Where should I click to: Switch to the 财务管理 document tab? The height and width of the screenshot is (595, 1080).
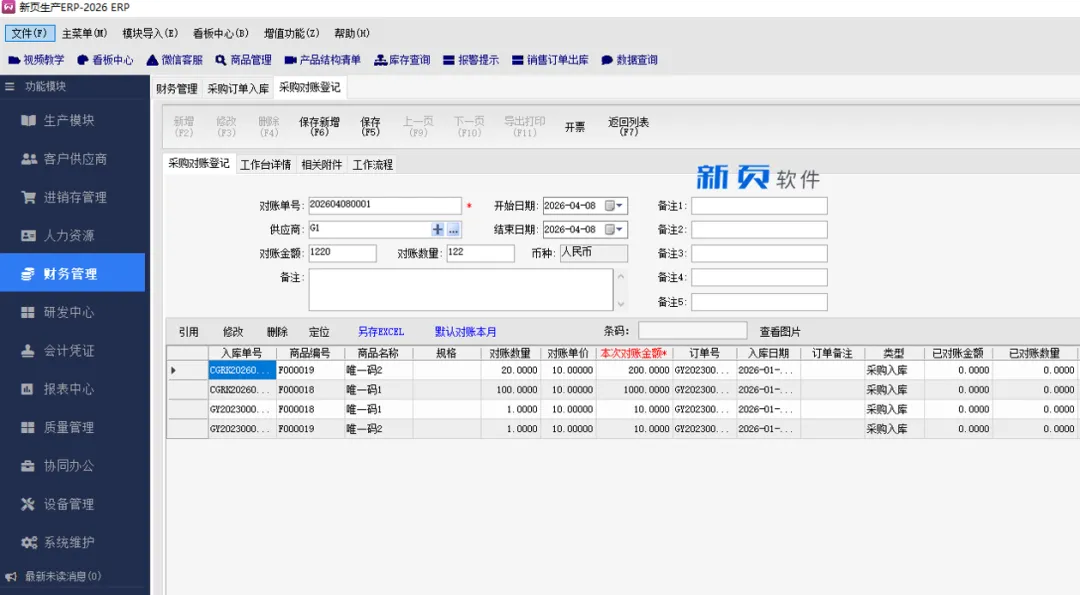pyautogui.click(x=177, y=89)
